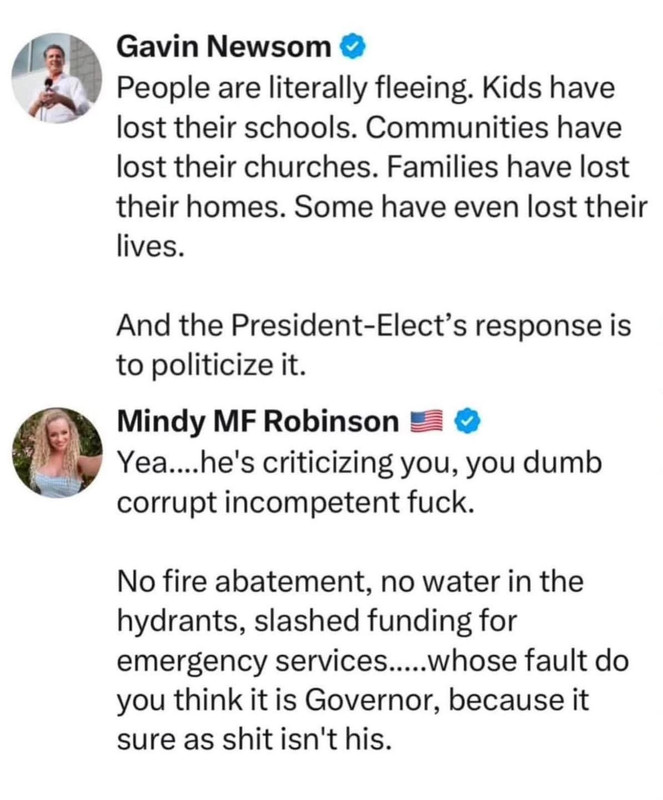Select the line "People are literally fleeing. Kids have"
The width and height of the screenshot is (663, 800).
(365, 88)
